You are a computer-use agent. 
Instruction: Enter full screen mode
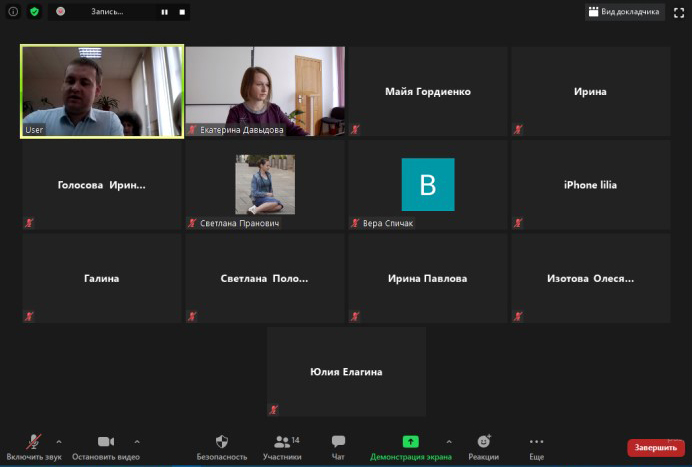[x=679, y=12]
